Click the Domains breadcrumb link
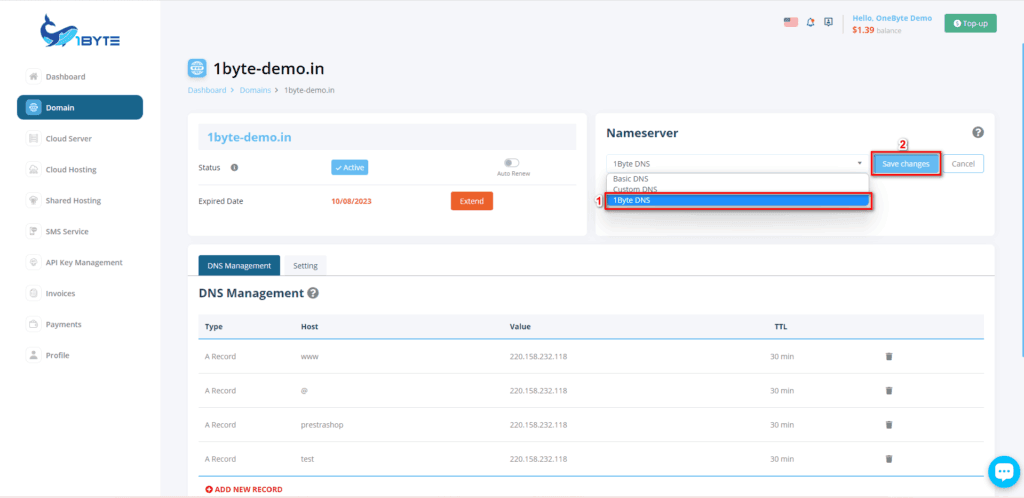The width and height of the screenshot is (1024, 498). [255, 90]
